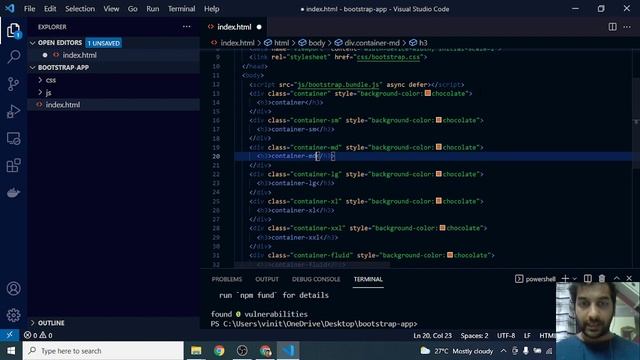Click LF end-of-line status item
The image size is (640, 360).
click(527, 336)
